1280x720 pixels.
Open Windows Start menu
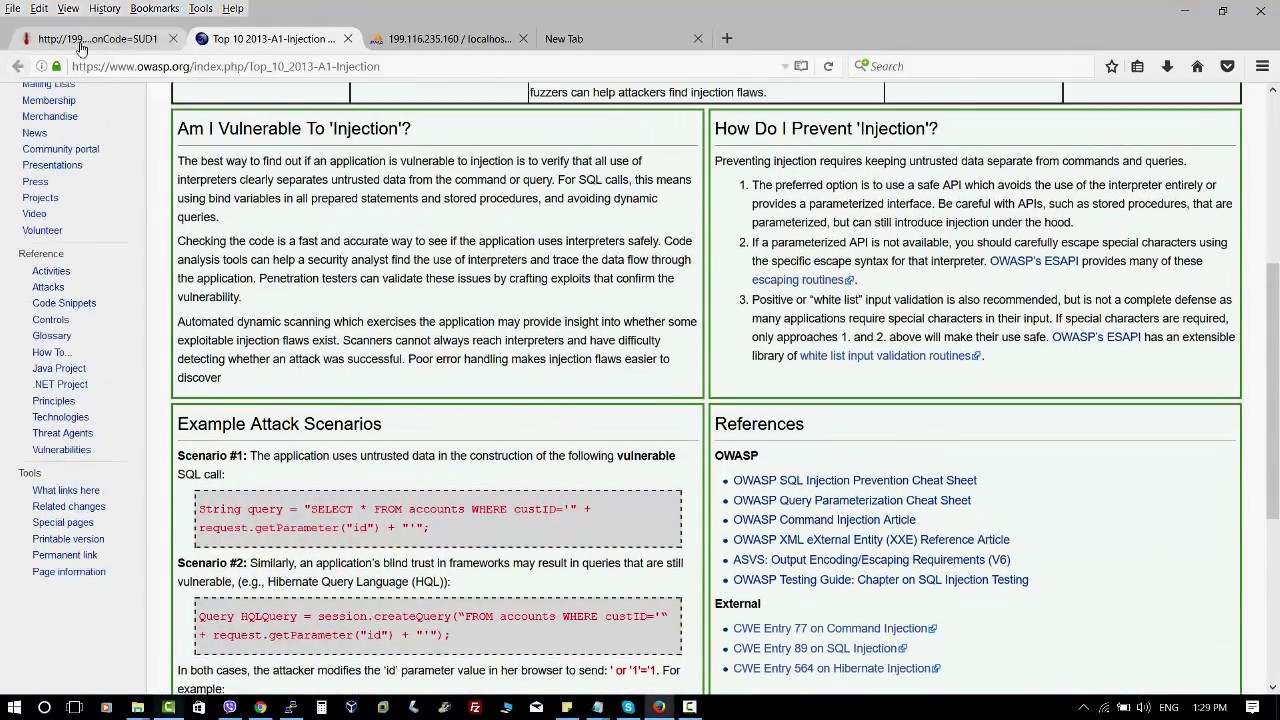pyautogui.click(x=13, y=707)
